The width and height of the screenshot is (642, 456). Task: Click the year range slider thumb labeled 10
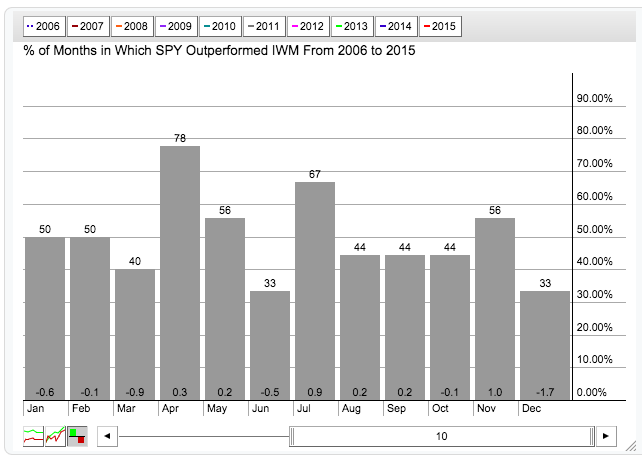click(x=442, y=436)
